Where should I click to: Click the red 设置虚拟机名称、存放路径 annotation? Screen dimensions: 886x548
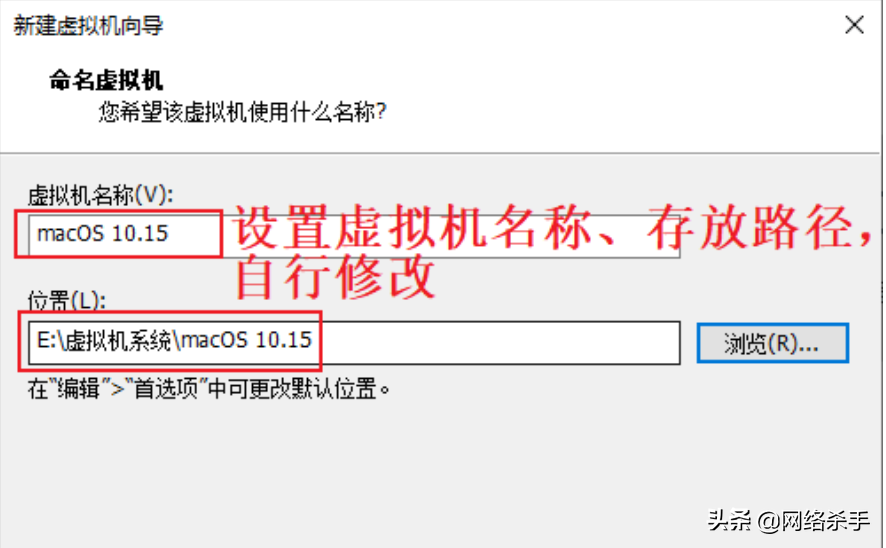click(x=553, y=228)
